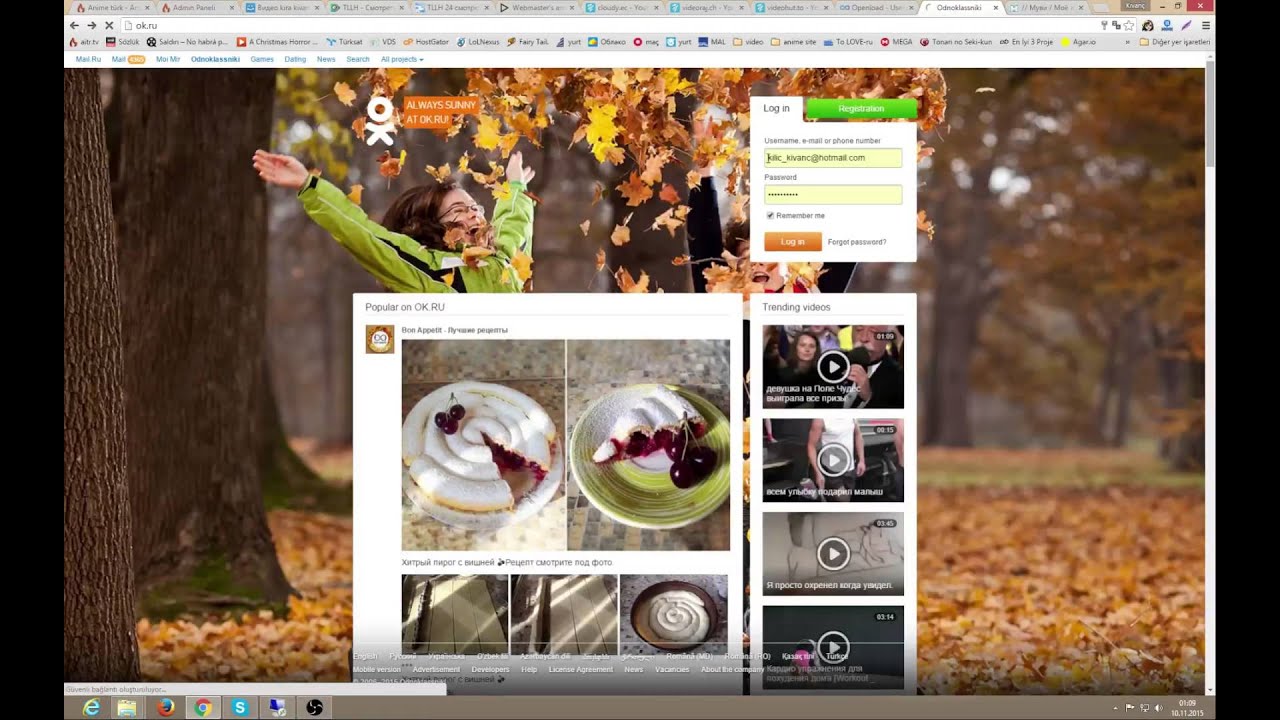
Task: Open Dating in the top navigation
Action: click(x=295, y=59)
